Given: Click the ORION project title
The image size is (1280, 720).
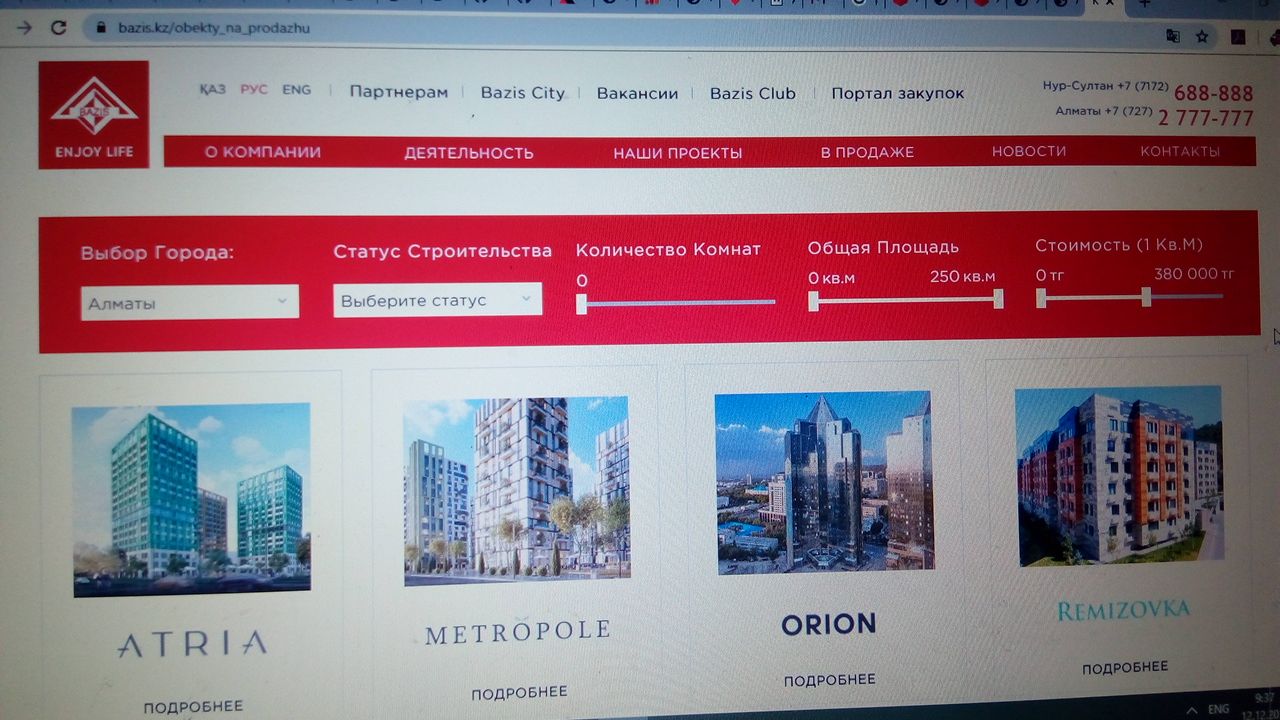Looking at the screenshot, I should 828,624.
